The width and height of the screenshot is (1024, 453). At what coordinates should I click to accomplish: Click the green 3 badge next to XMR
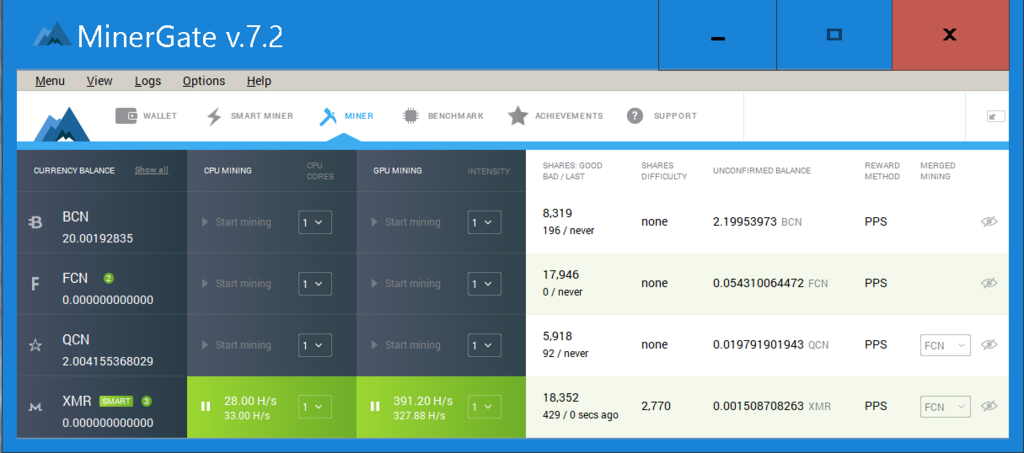pyautogui.click(x=146, y=401)
